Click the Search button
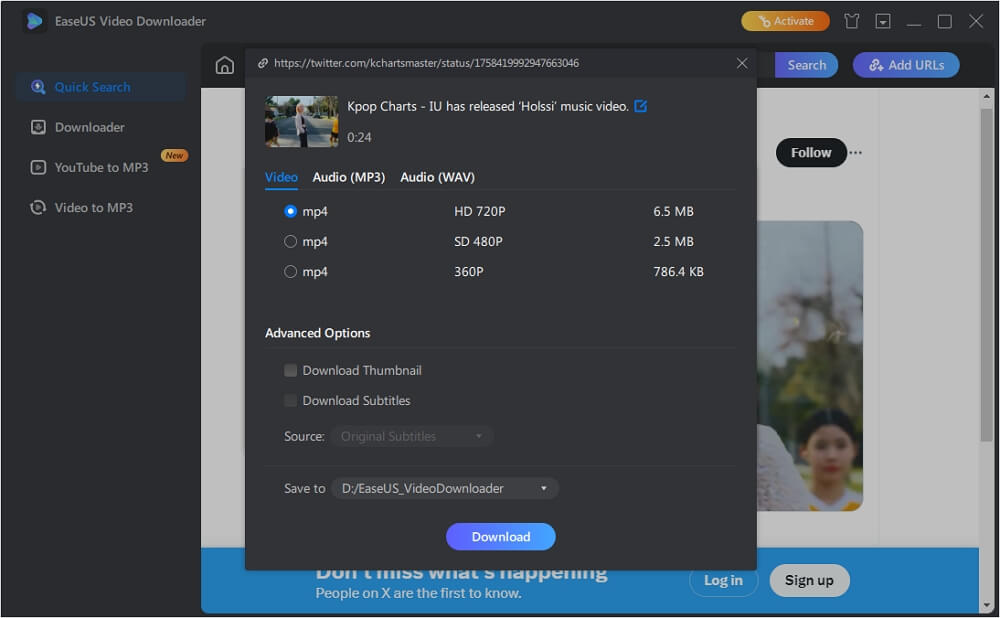Viewport: 1000px width, 618px height. 806,65
